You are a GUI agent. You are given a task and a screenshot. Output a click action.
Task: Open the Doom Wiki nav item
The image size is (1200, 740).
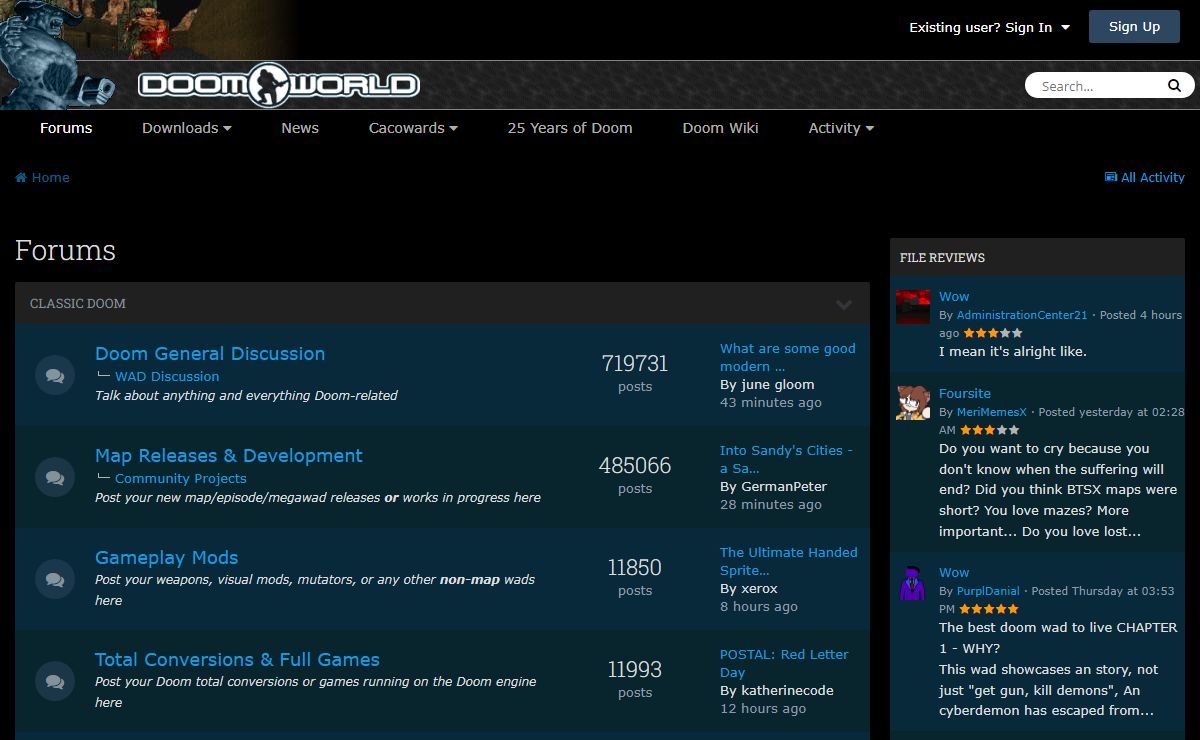720,128
